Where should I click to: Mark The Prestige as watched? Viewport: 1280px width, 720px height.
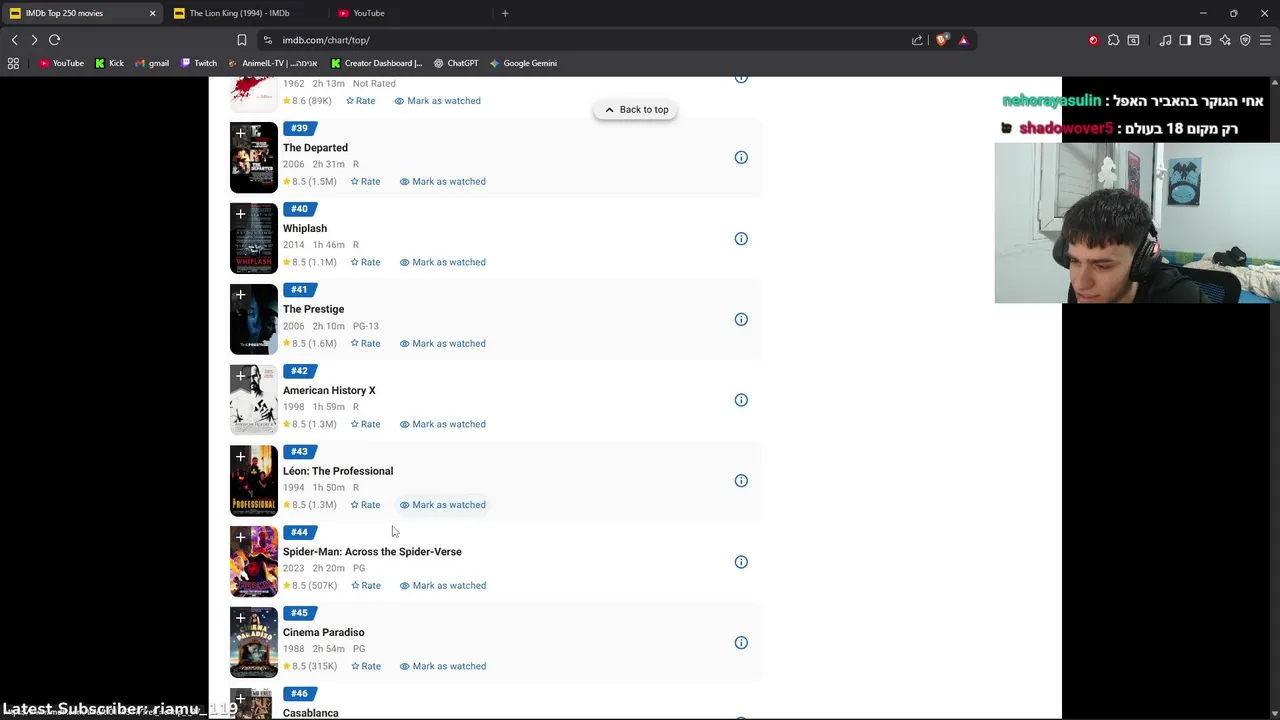click(443, 343)
